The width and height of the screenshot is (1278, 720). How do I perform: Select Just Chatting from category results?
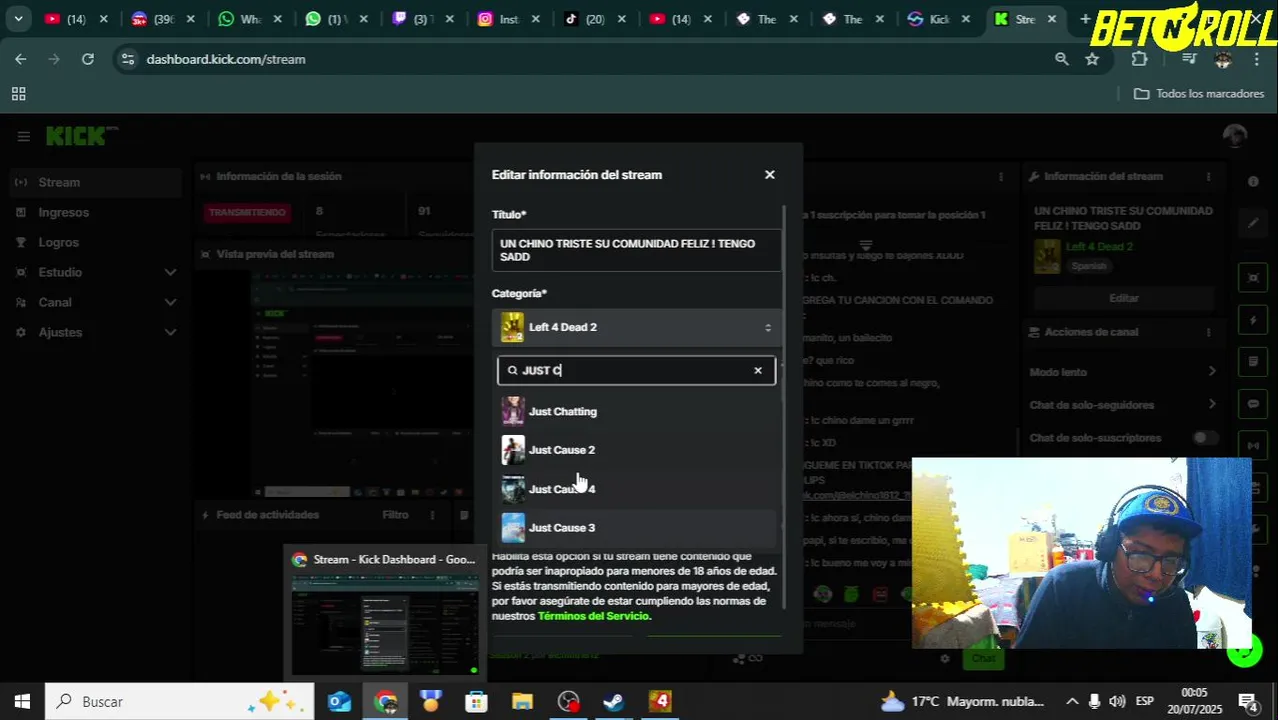click(x=636, y=411)
